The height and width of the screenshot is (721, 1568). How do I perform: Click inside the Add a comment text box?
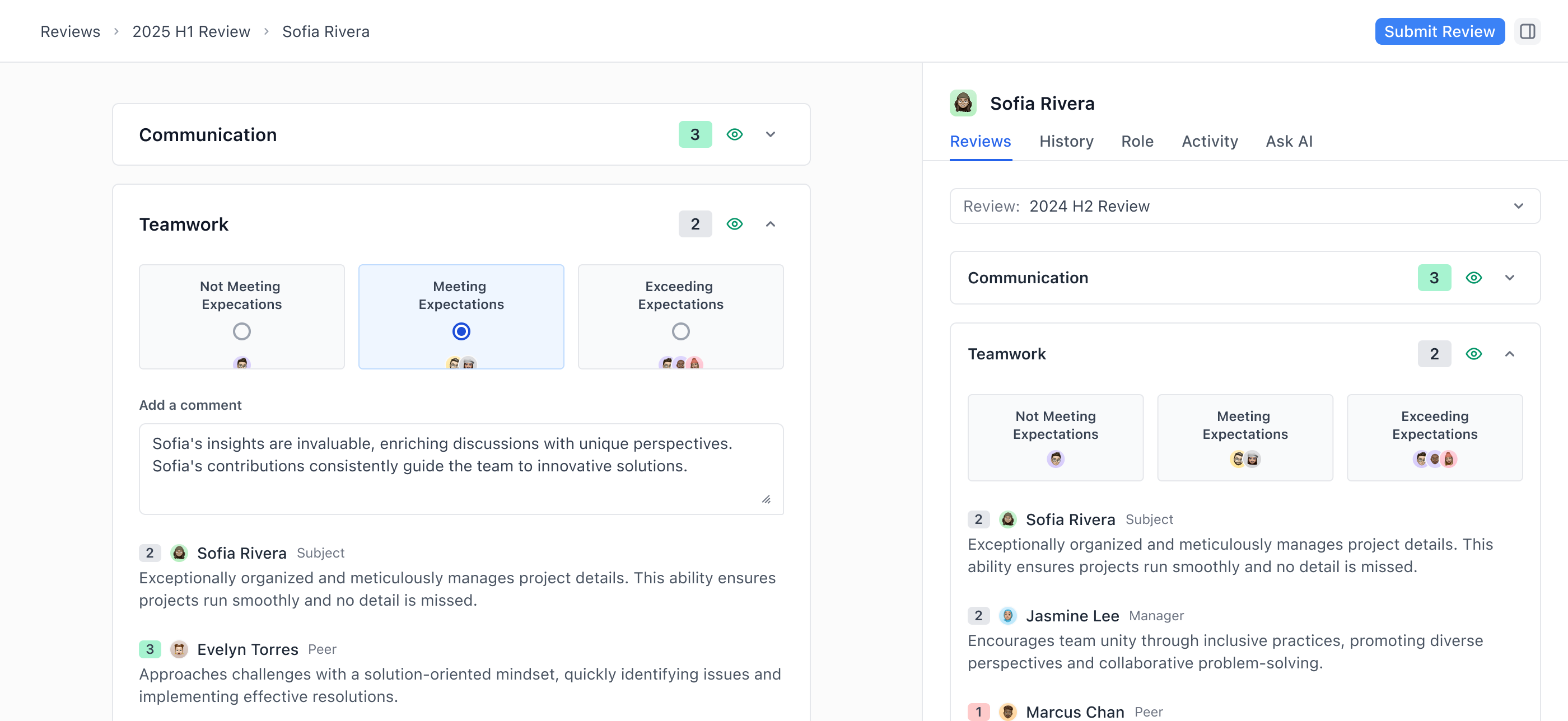point(461,469)
